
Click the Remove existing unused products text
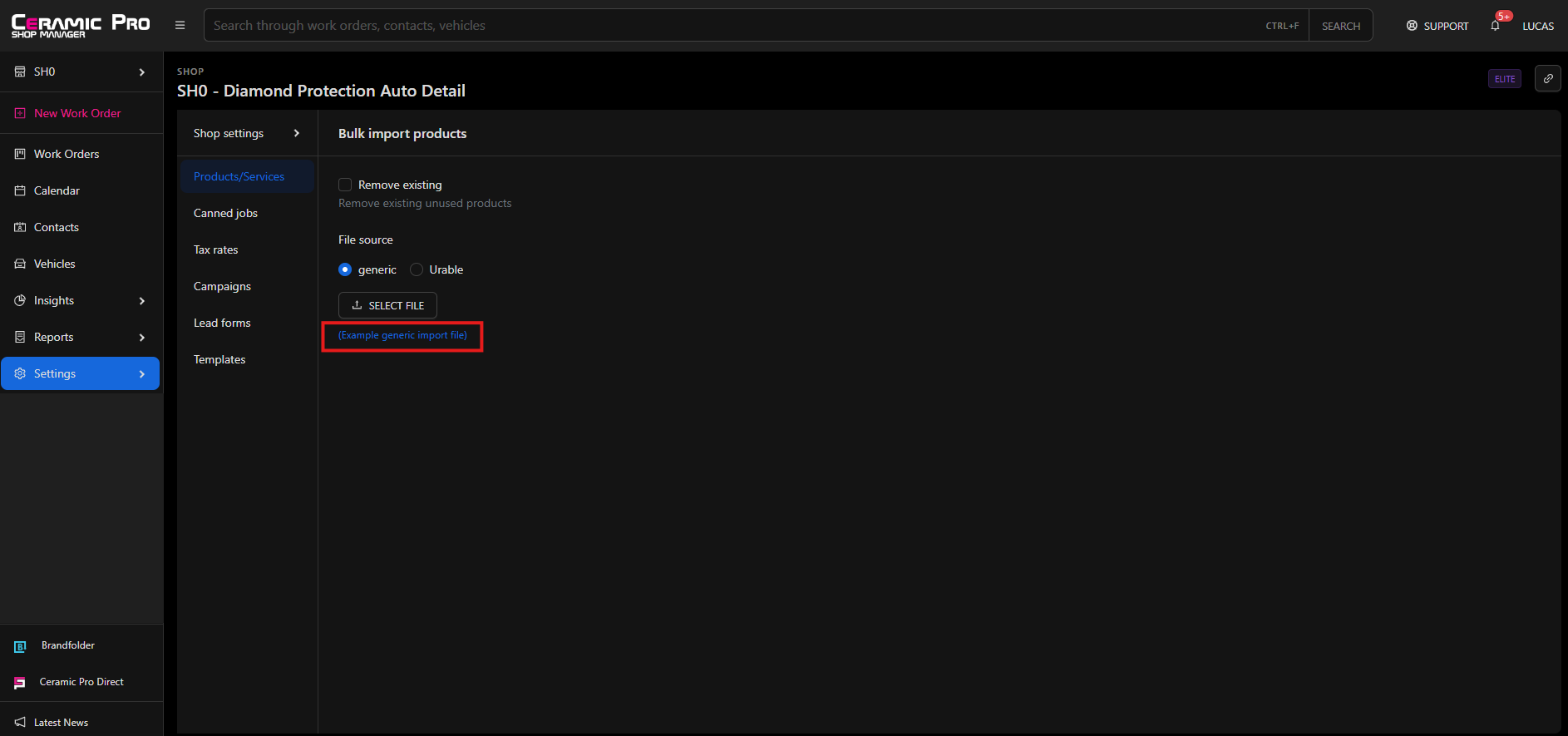point(425,203)
